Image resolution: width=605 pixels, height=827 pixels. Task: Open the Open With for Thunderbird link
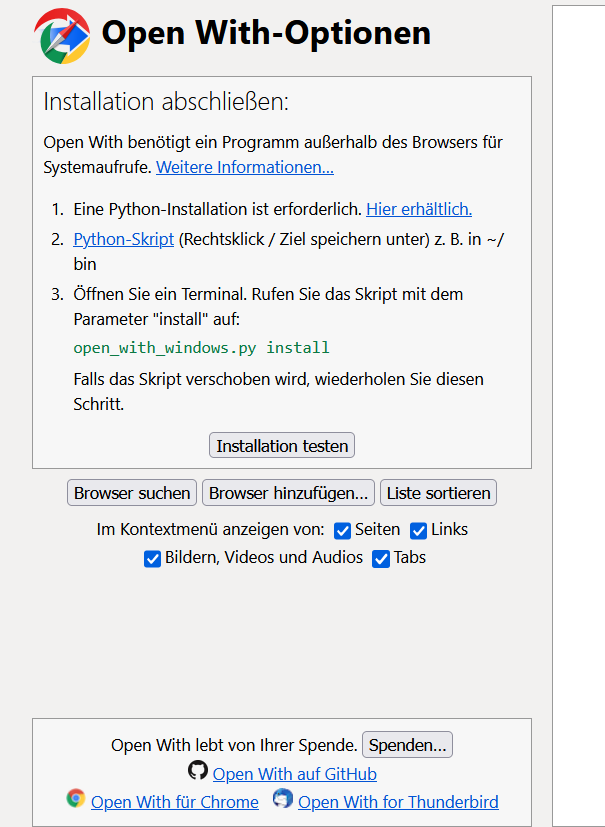(x=398, y=802)
